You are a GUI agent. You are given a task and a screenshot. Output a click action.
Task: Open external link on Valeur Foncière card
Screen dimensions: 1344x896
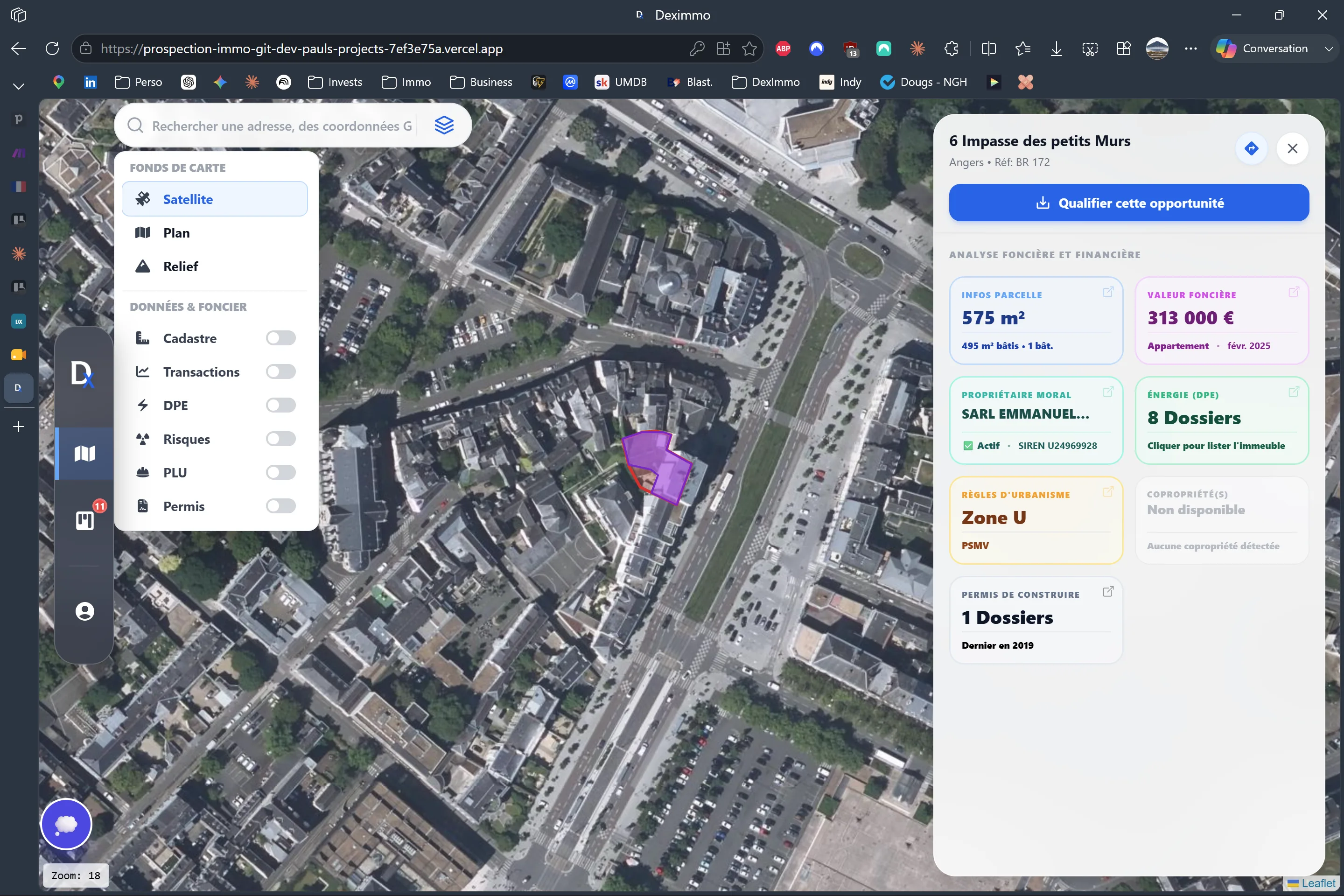coord(1294,292)
